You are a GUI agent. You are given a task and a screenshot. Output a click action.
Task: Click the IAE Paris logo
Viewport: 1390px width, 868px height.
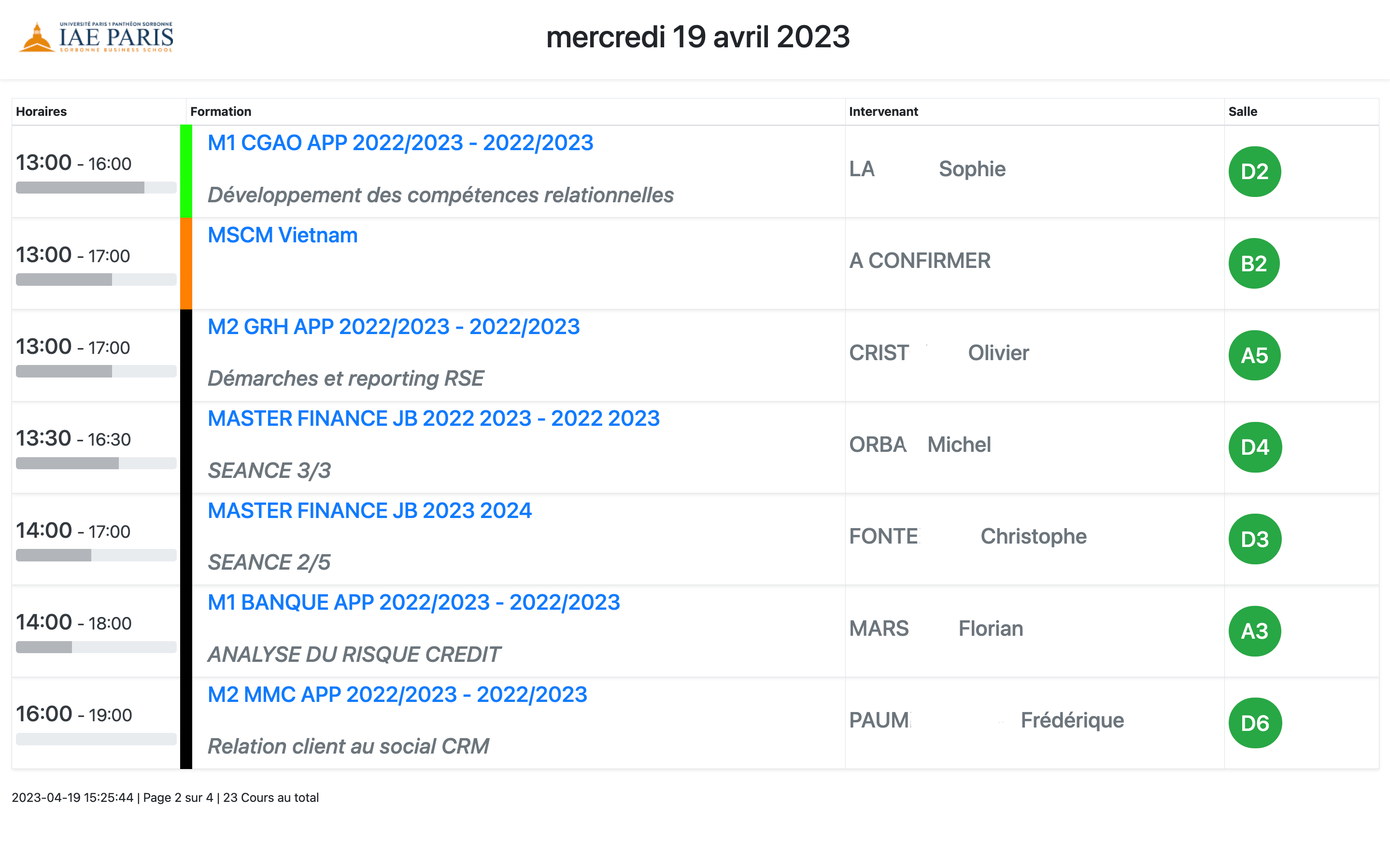coord(96,37)
